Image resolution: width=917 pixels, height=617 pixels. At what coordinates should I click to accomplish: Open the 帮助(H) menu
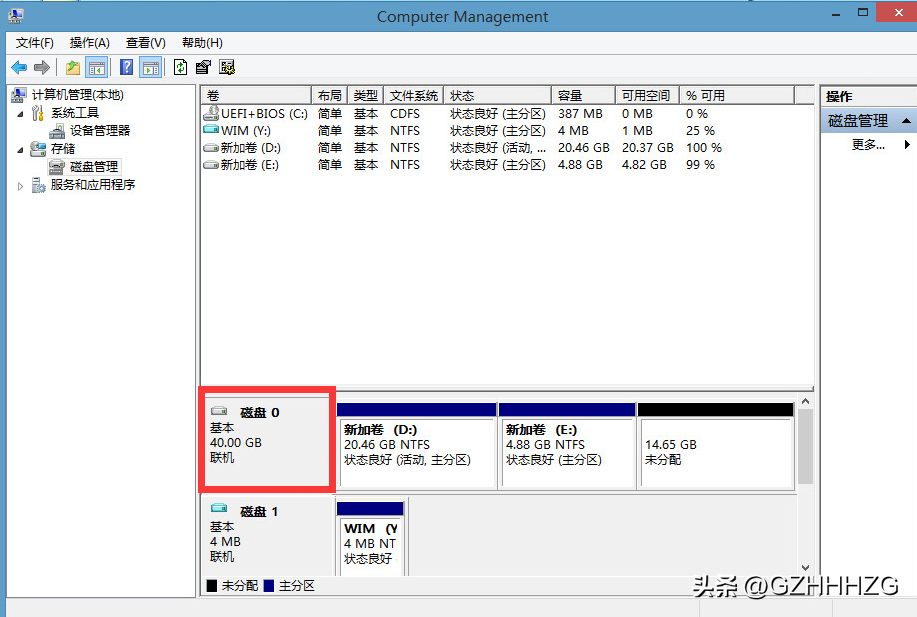[202, 43]
